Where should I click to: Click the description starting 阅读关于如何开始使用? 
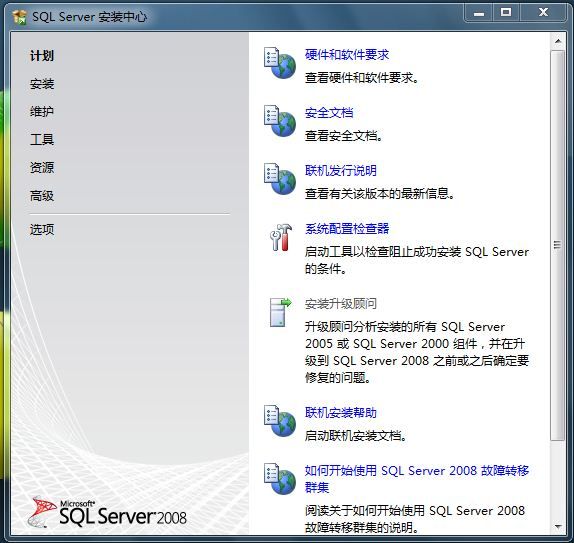415,519
